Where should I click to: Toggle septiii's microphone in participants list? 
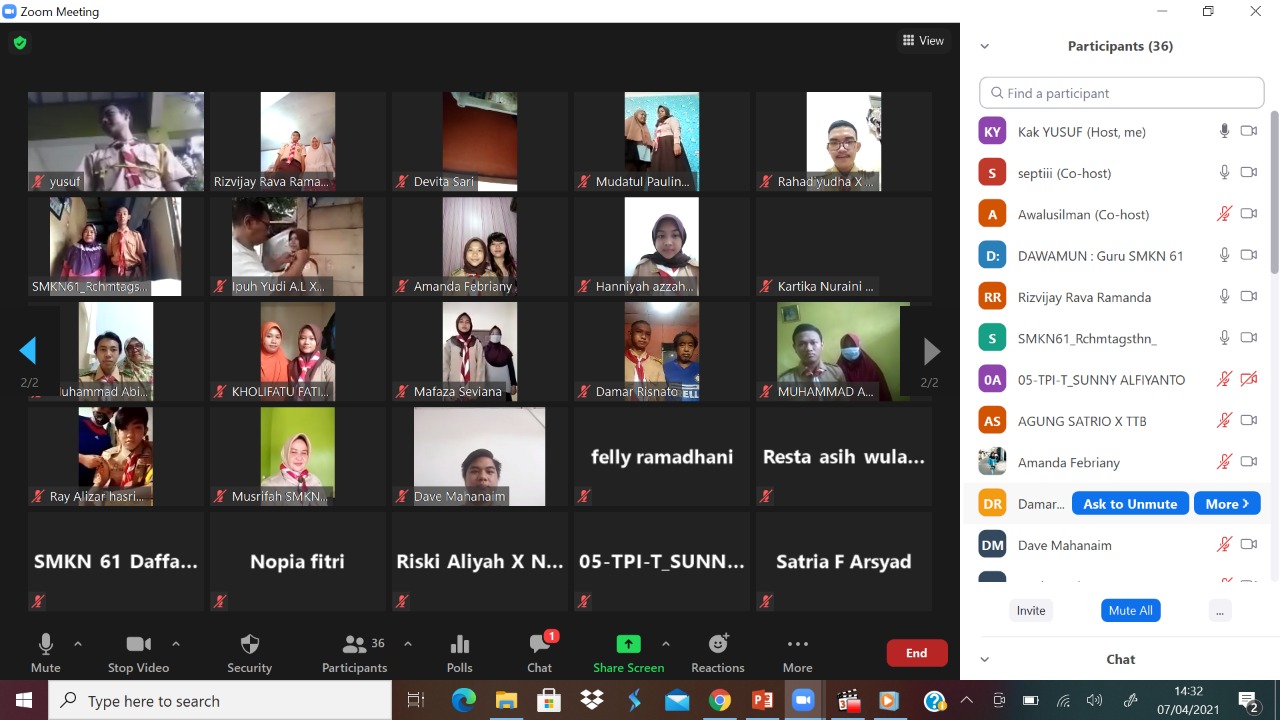click(1224, 173)
